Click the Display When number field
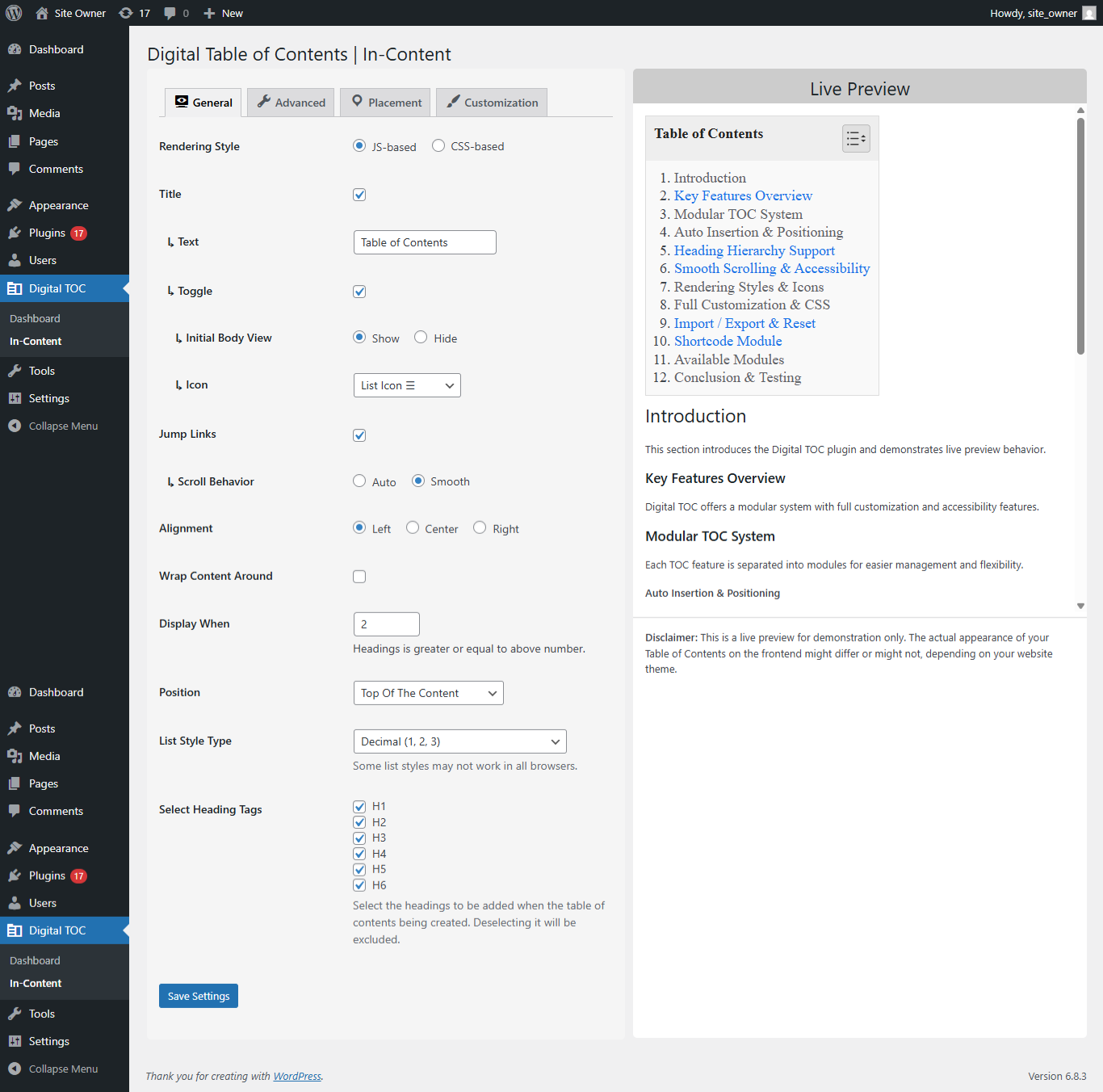The height and width of the screenshot is (1092, 1103). (386, 624)
